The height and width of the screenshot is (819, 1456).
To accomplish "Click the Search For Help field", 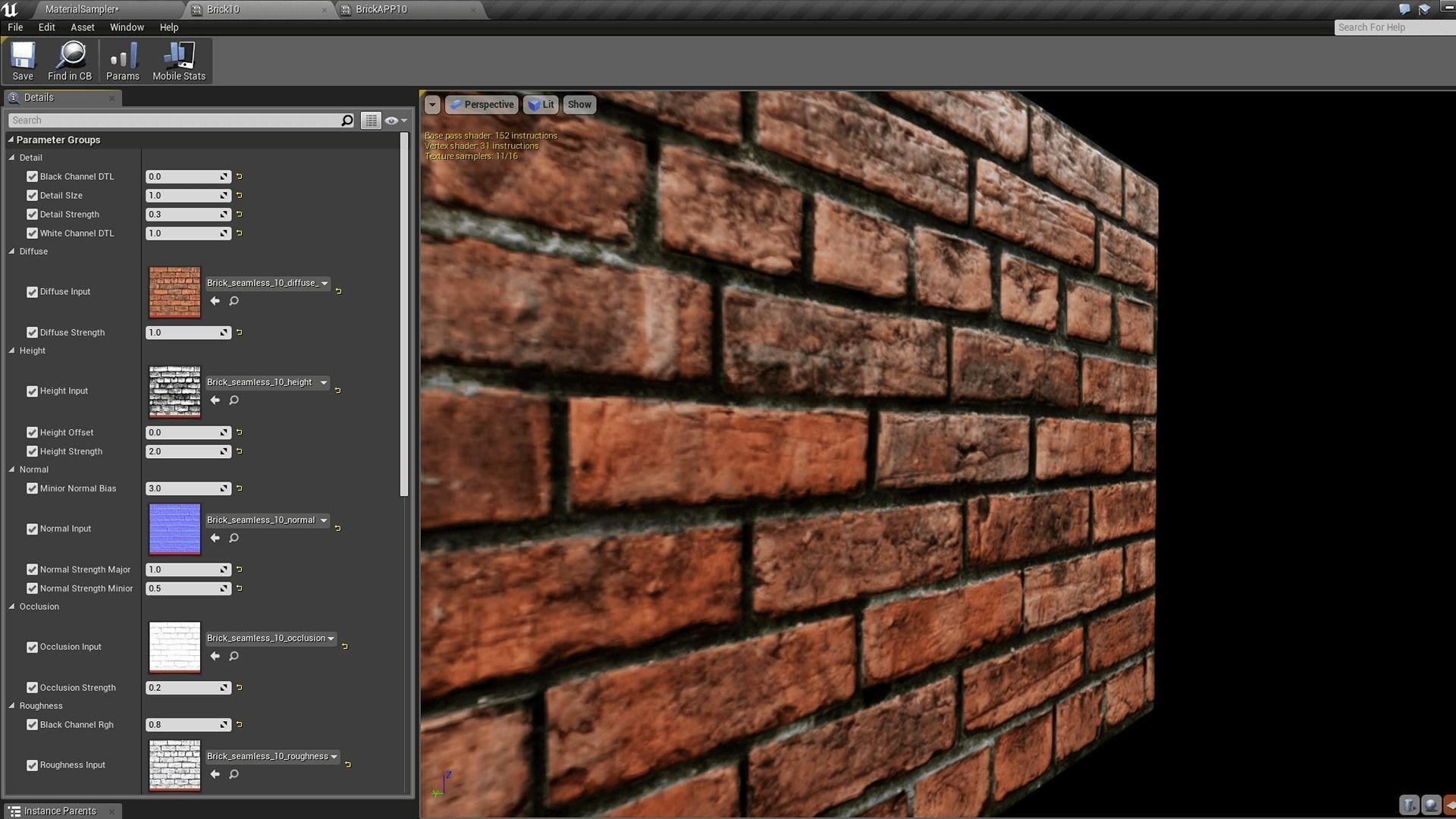I will (x=1395, y=27).
